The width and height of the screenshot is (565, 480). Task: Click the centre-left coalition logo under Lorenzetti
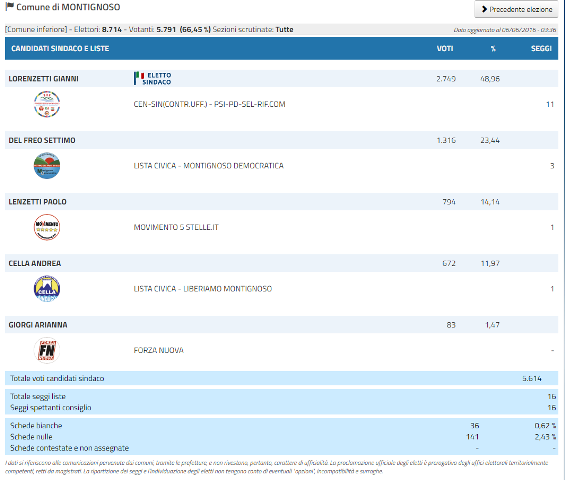[47, 104]
